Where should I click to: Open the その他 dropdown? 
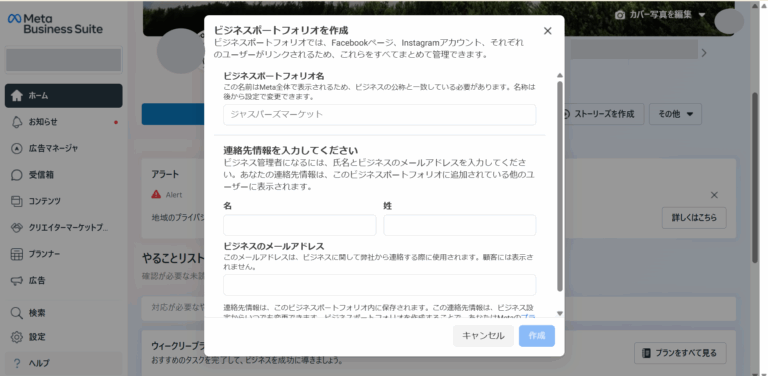click(675, 114)
